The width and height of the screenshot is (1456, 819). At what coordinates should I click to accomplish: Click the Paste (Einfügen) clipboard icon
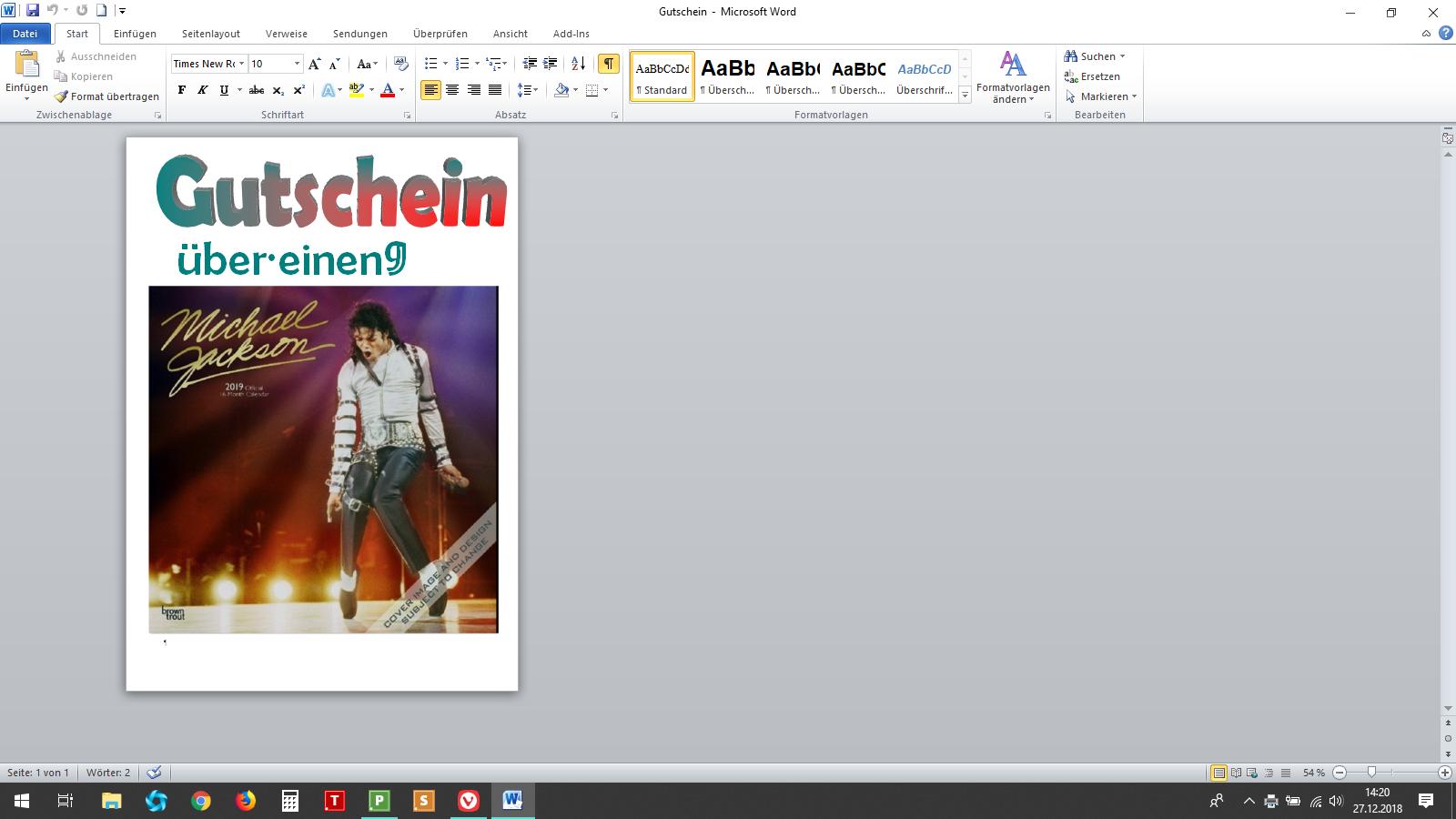click(27, 65)
